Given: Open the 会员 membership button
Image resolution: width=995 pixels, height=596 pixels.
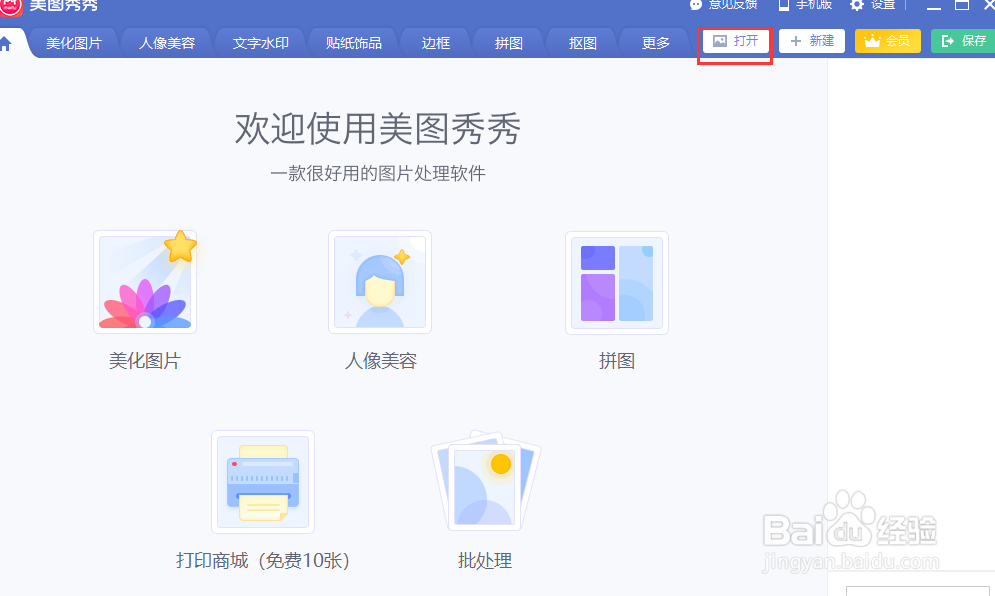Looking at the screenshot, I should pos(887,41).
